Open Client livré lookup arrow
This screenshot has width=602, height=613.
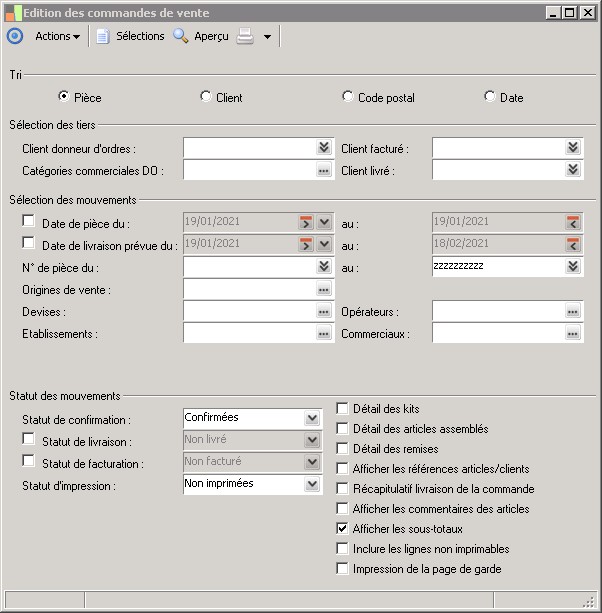coord(573,169)
